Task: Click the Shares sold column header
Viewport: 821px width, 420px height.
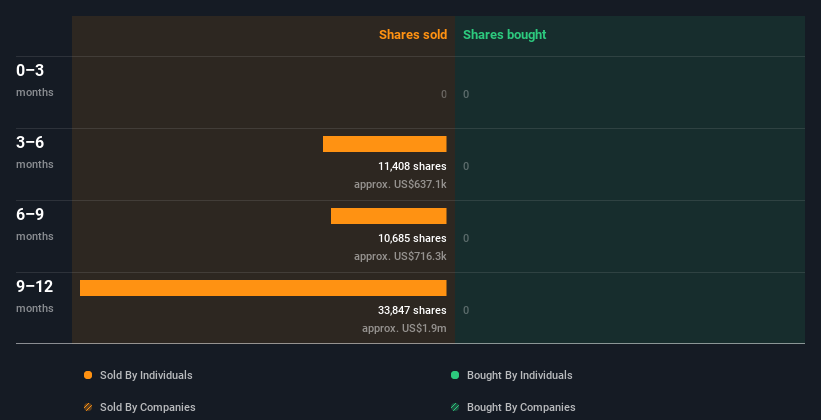Action: tap(413, 35)
